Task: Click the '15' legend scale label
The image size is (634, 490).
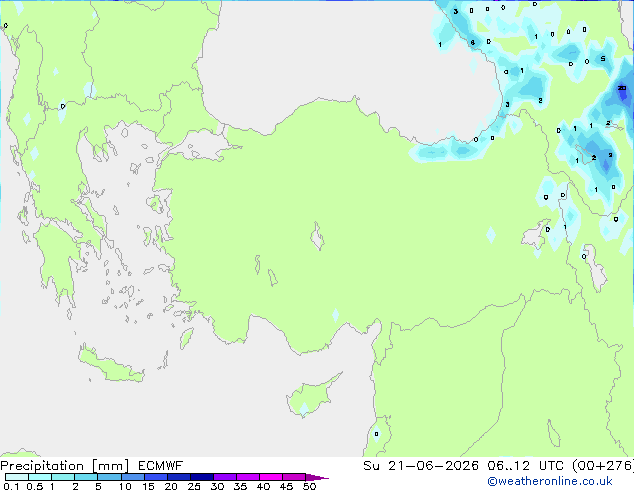Action: [148, 486]
